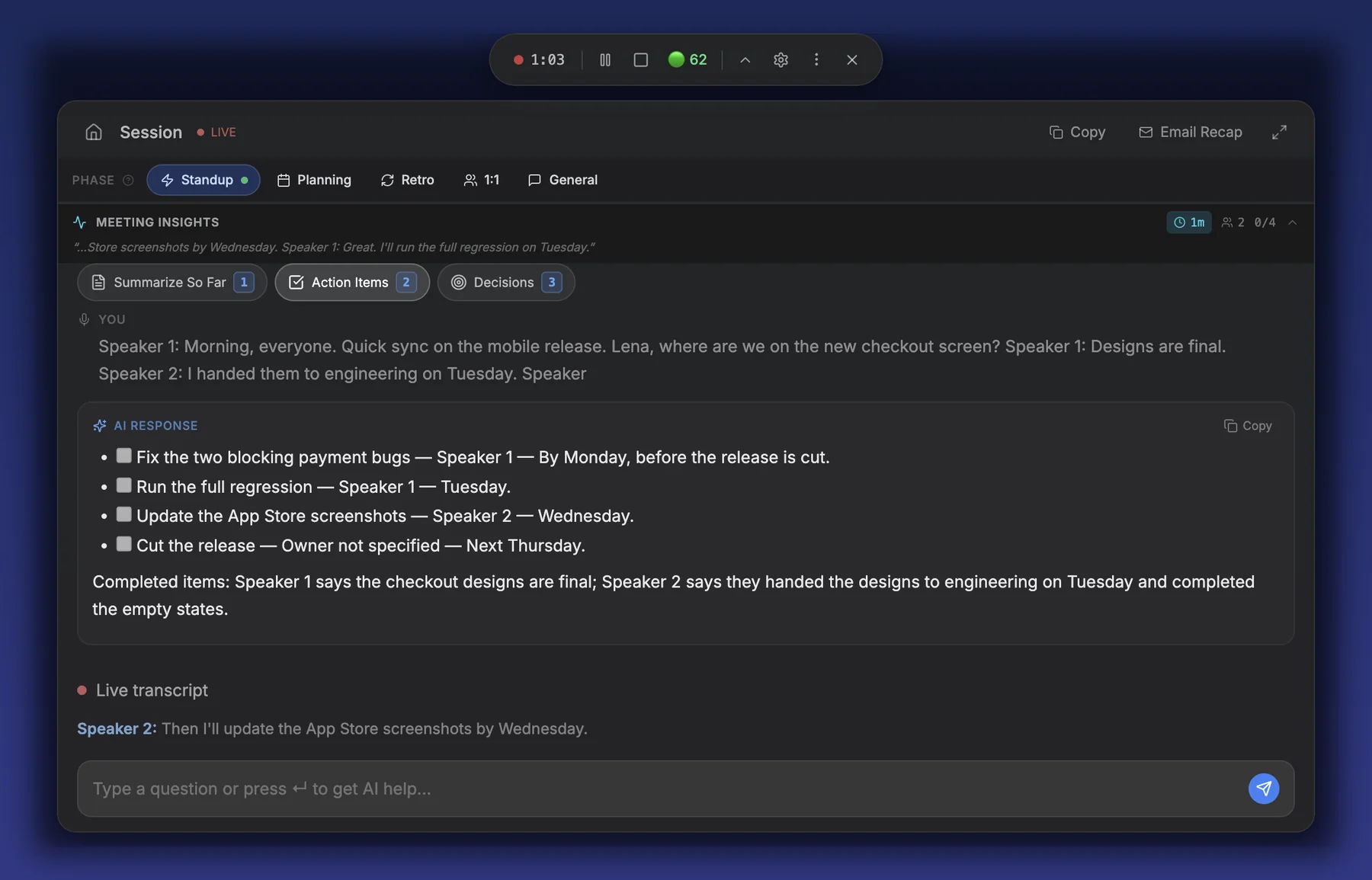Click the Action Items quick prompt
The height and width of the screenshot is (880, 1372).
pyautogui.click(x=352, y=282)
